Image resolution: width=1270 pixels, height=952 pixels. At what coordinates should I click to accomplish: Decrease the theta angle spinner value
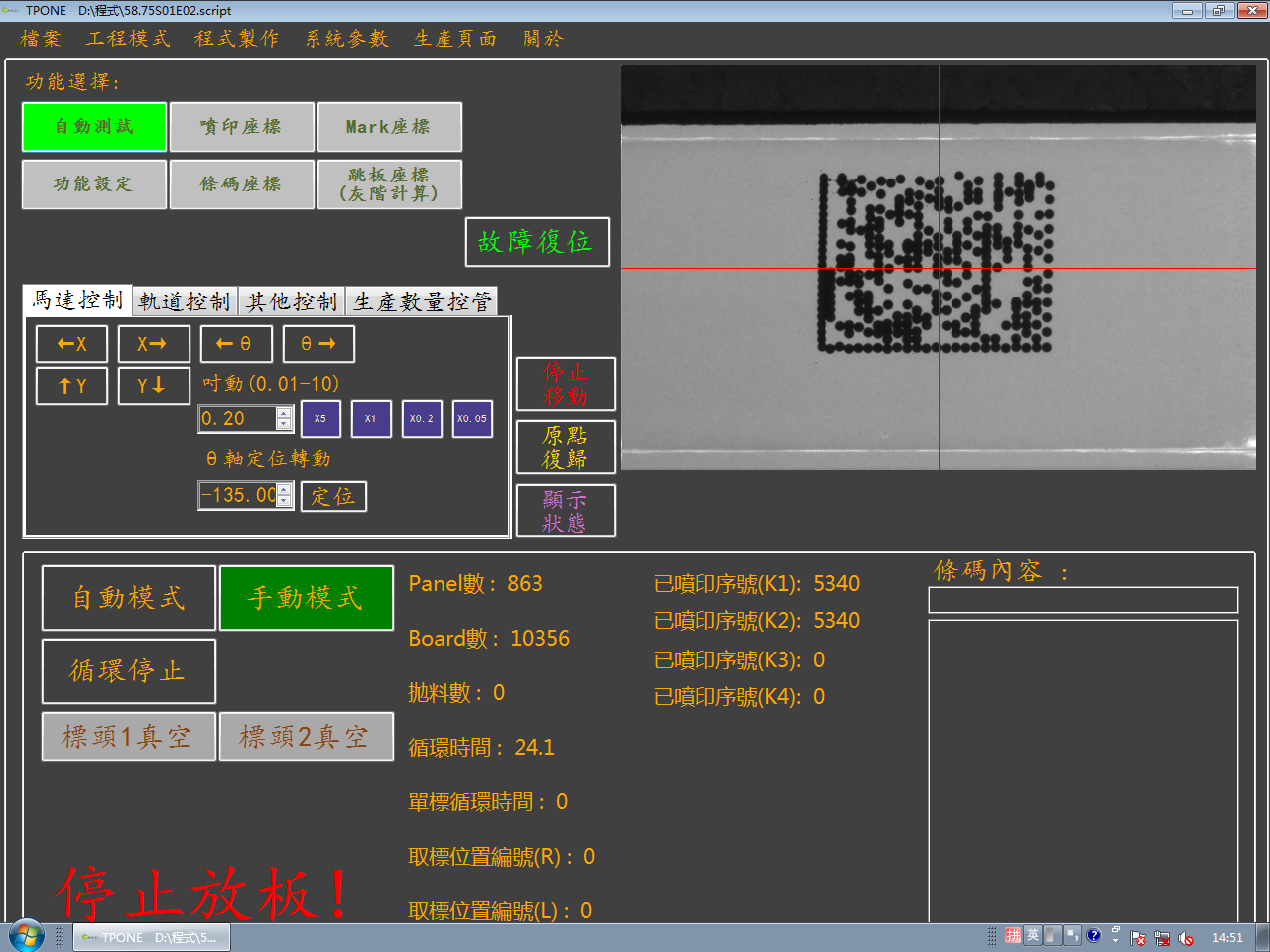[x=284, y=500]
